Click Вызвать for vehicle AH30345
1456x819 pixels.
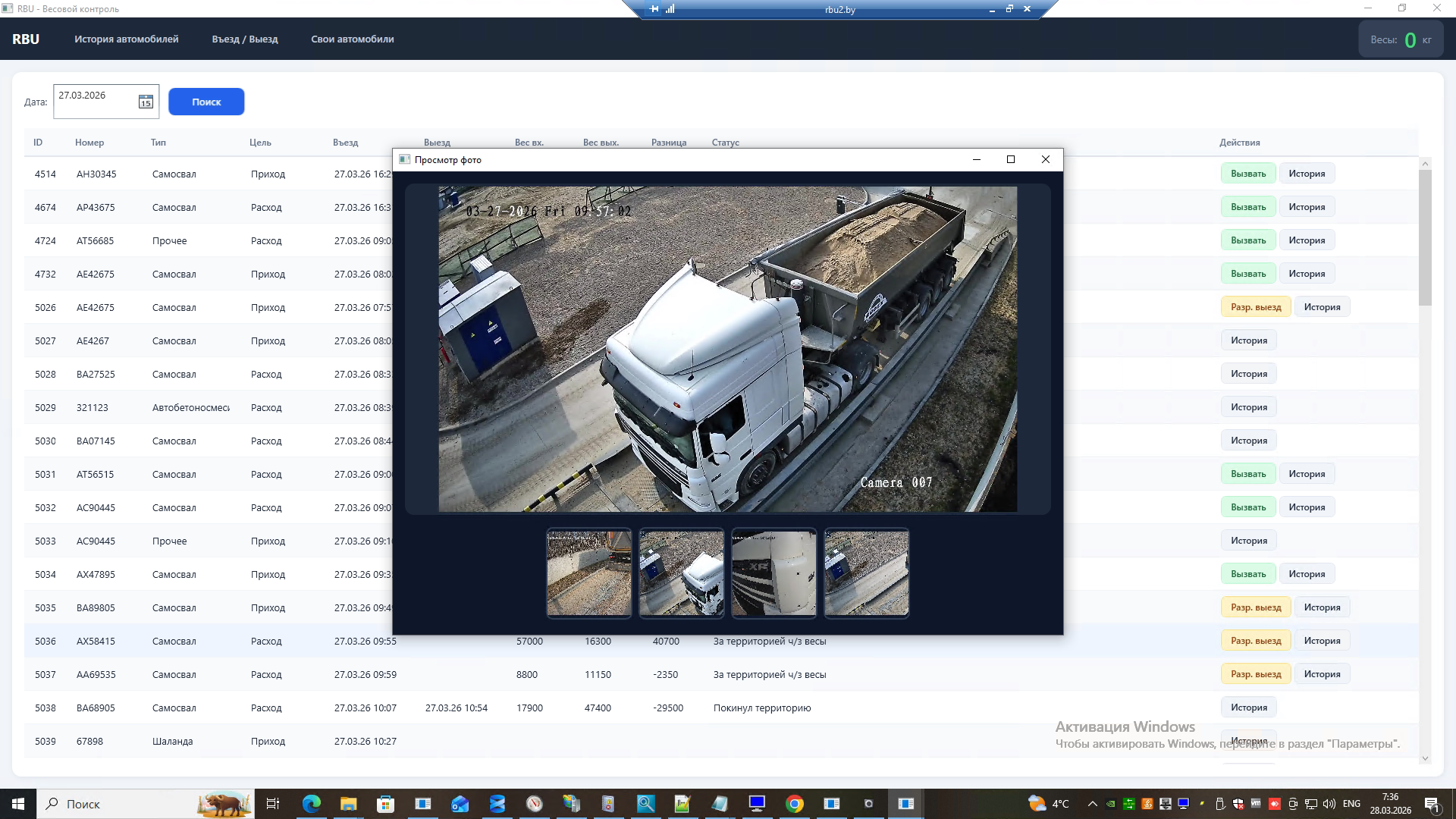click(1247, 174)
